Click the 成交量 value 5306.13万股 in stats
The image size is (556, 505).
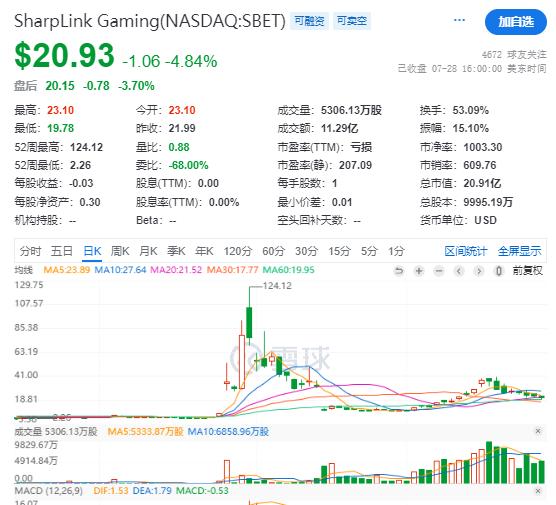(x=351, y=110)
